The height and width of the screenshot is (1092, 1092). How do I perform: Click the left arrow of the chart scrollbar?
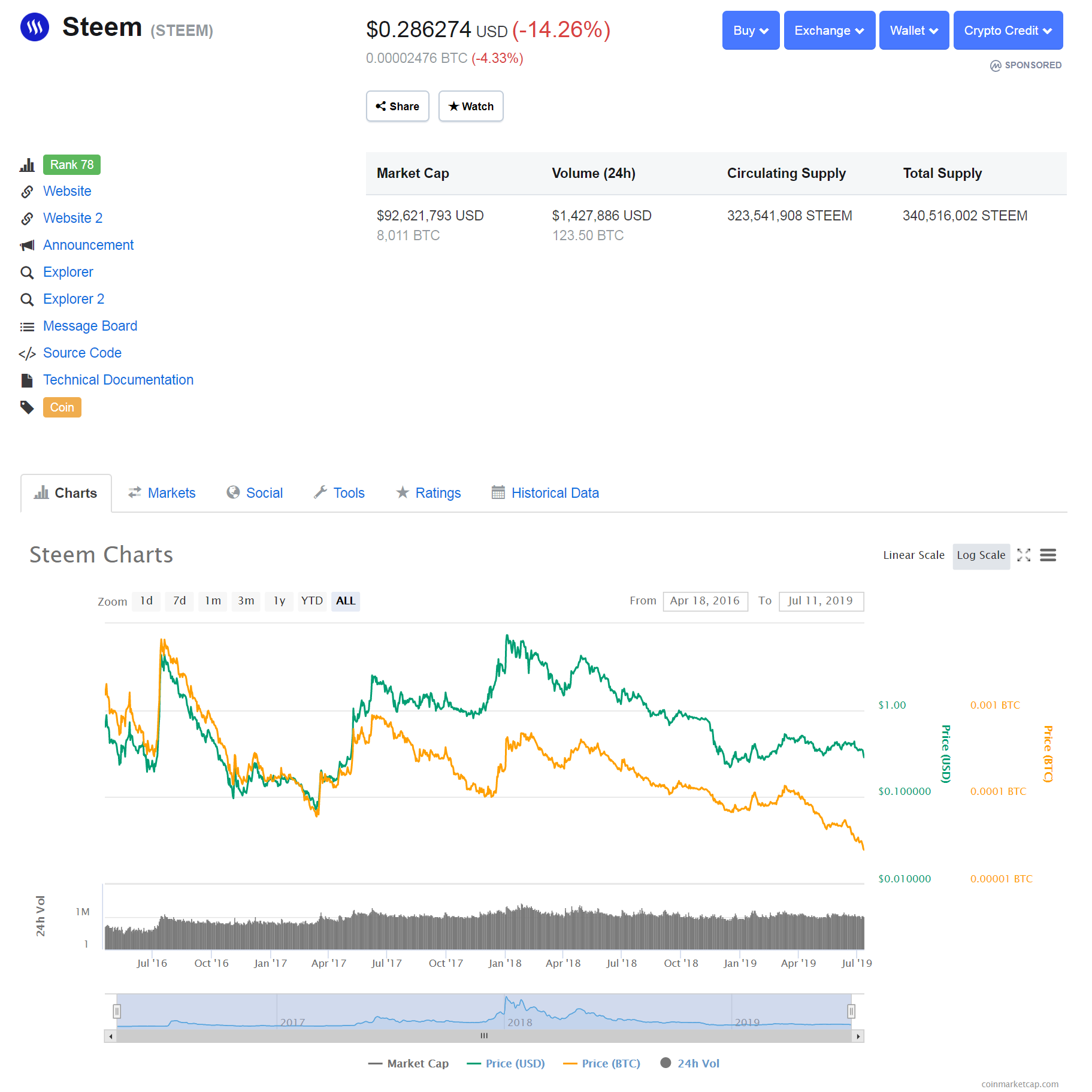pyautogui.click(x=111, y=1036)
